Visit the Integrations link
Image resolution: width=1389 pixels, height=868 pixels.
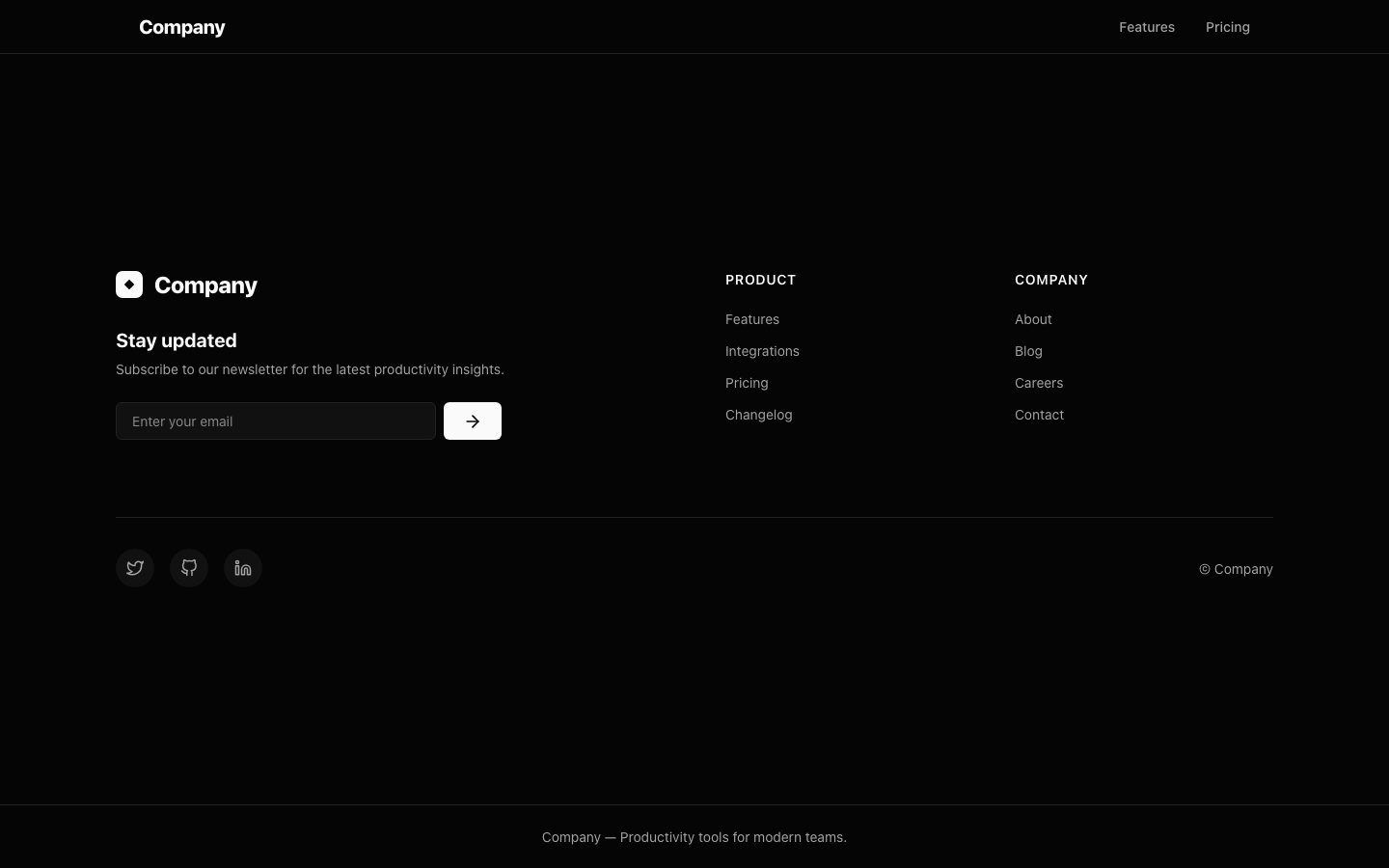[x=762, y=351]
